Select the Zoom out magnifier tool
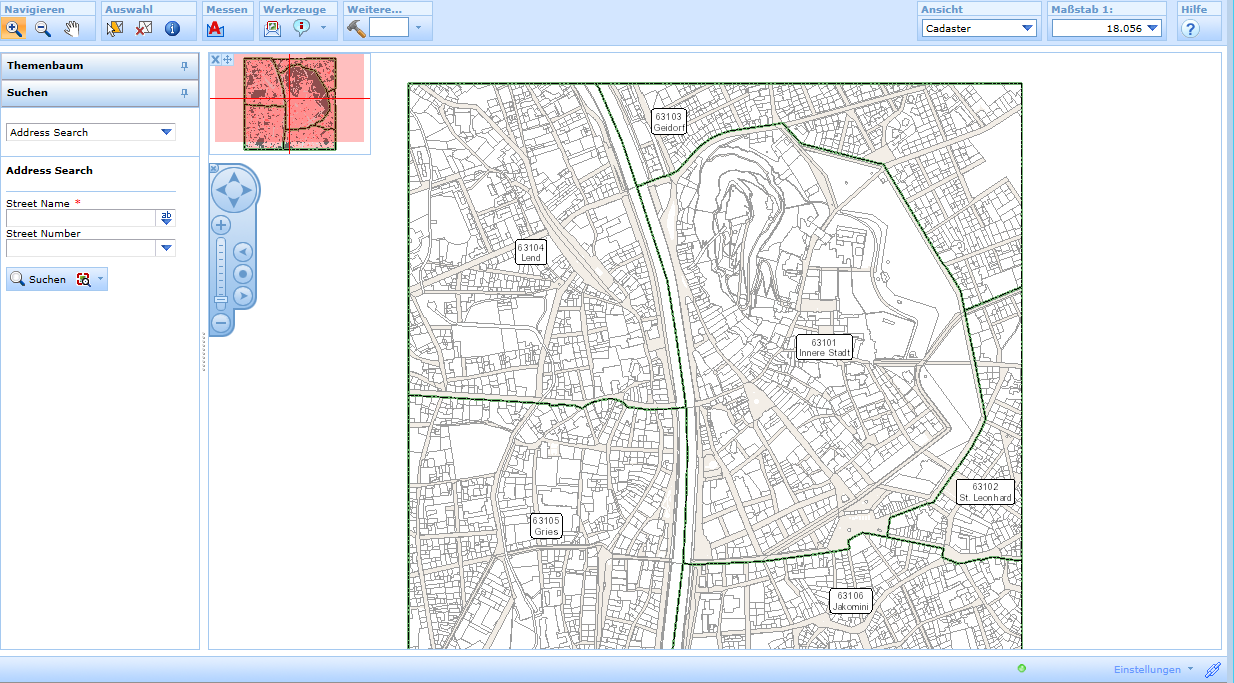The height and width of the screenshot is (683, 1234). [x=42, y=29]
